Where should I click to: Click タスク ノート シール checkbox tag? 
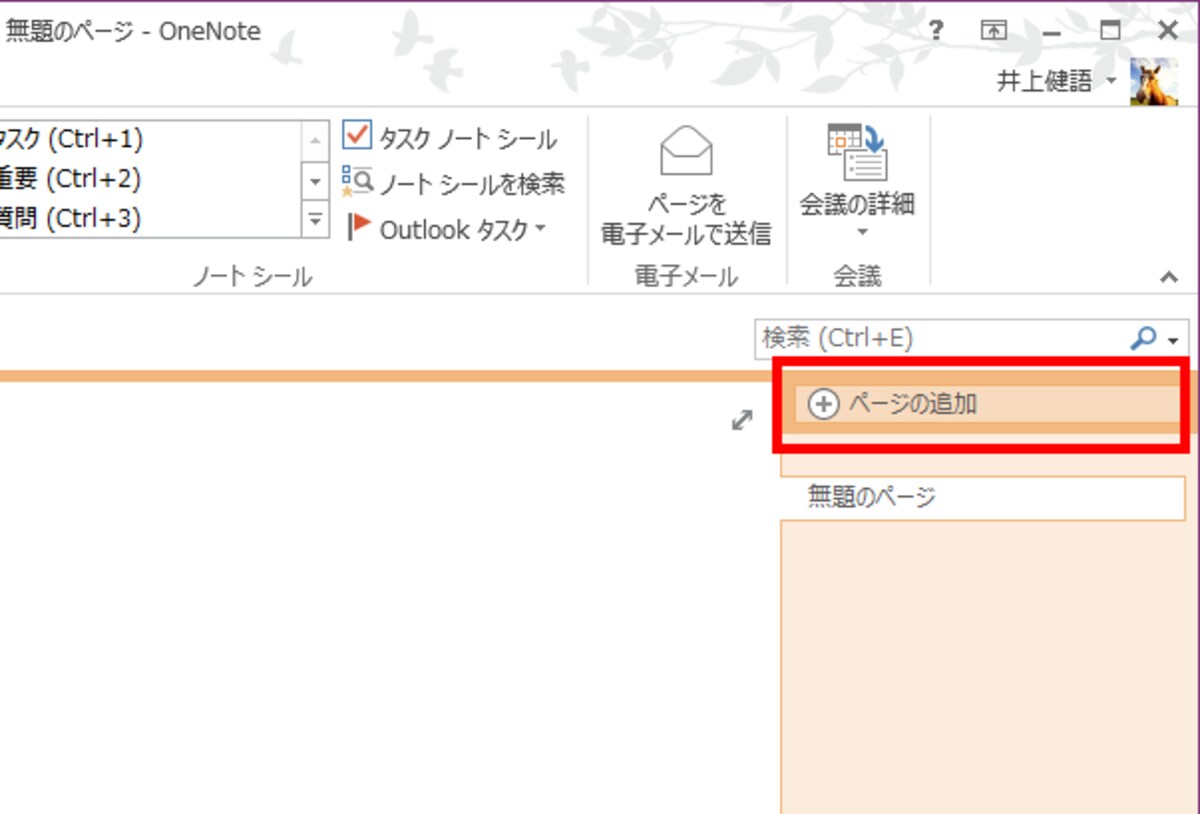(451, 137)
